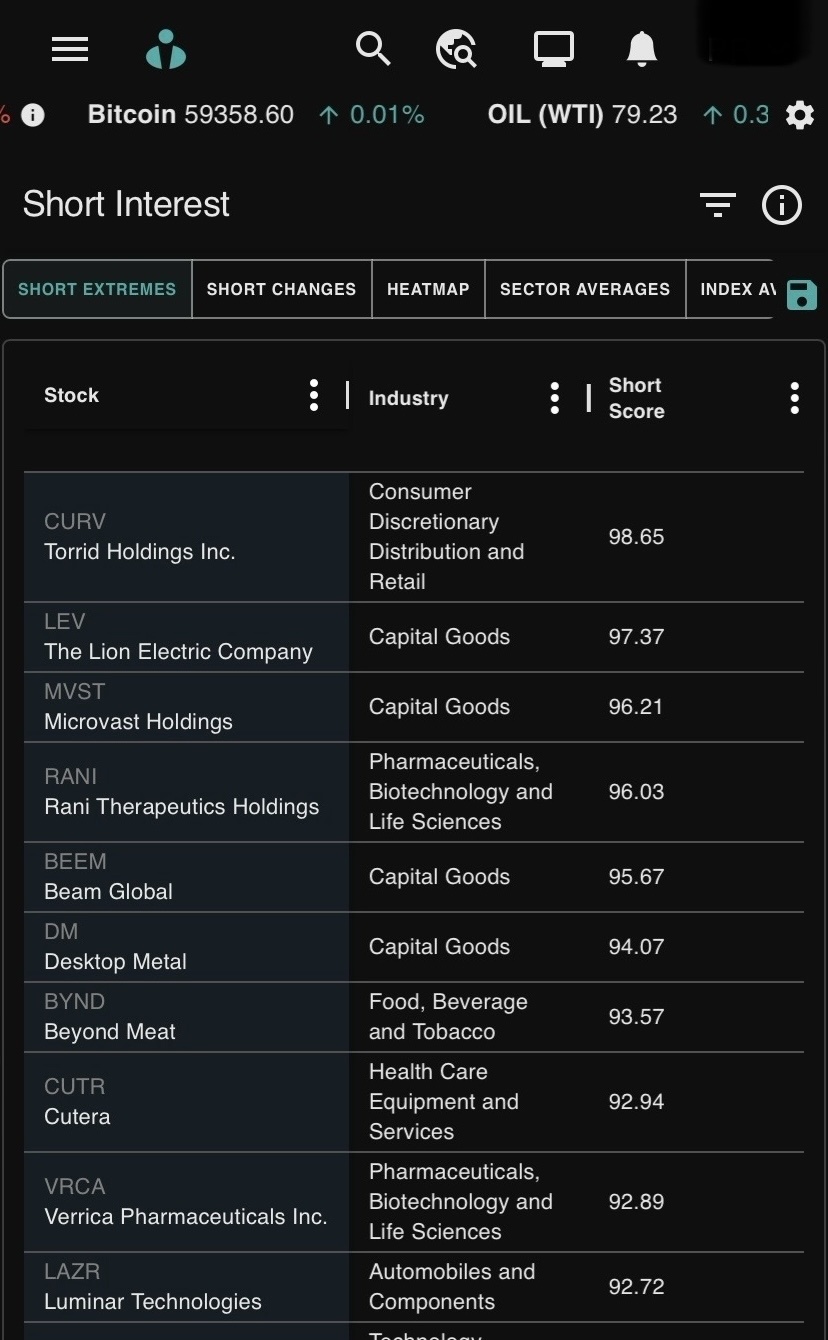This screenshot has width=828, height=1340.
Task: Sort by the Industry column header
Action: point(409,398)
